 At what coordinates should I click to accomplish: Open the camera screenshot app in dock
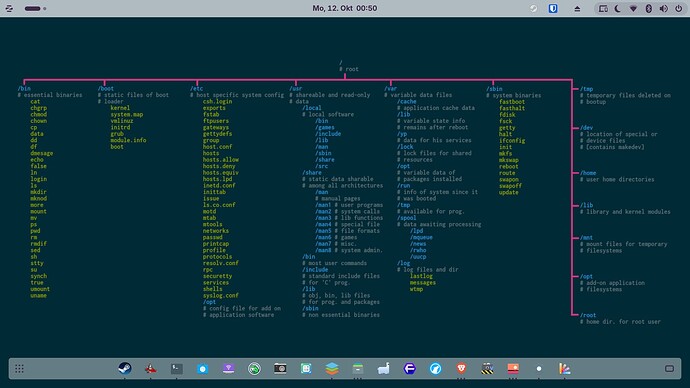[280, 368]
